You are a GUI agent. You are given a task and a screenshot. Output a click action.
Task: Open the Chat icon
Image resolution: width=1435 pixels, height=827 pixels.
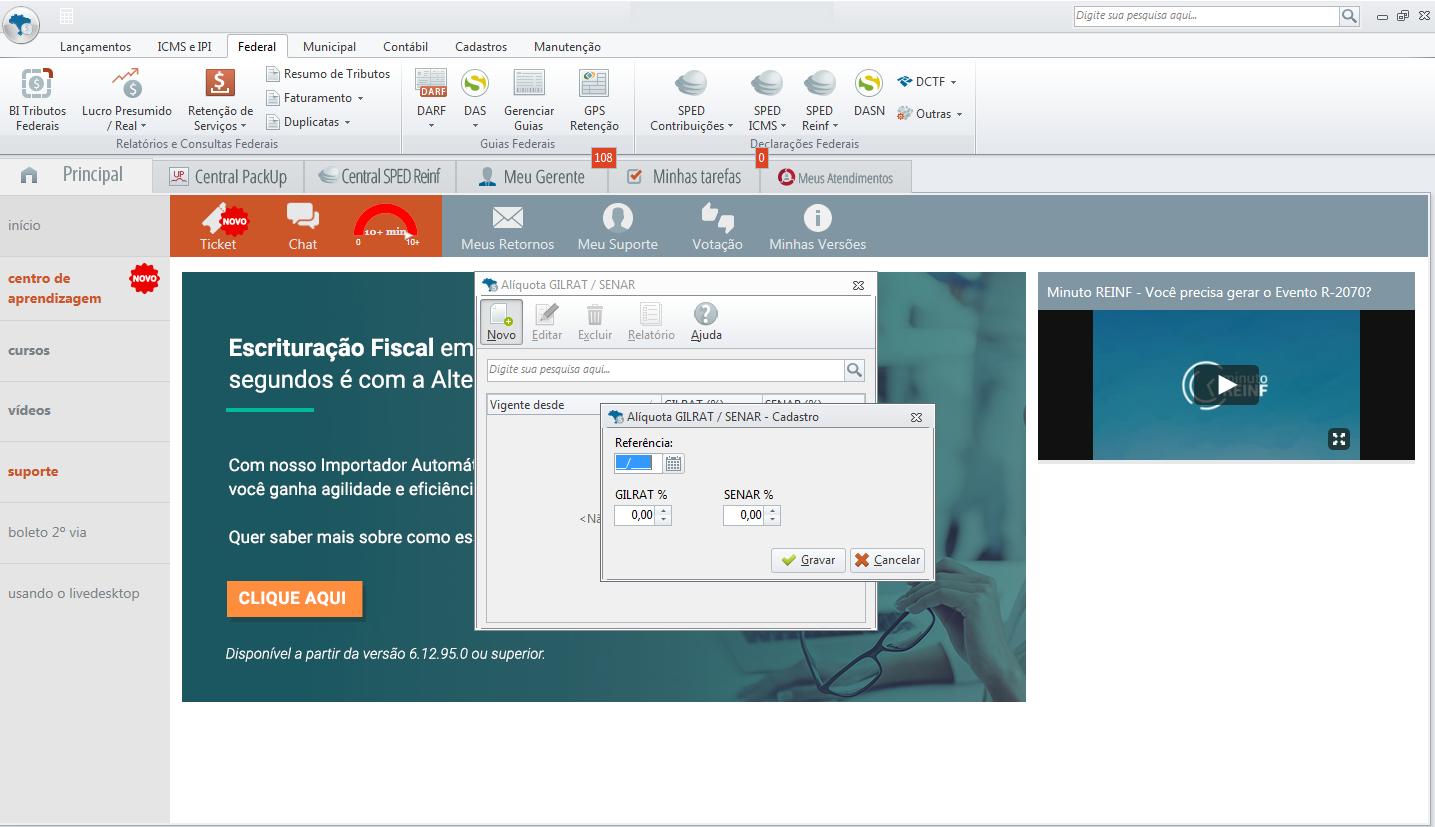[x=303, y=226]
